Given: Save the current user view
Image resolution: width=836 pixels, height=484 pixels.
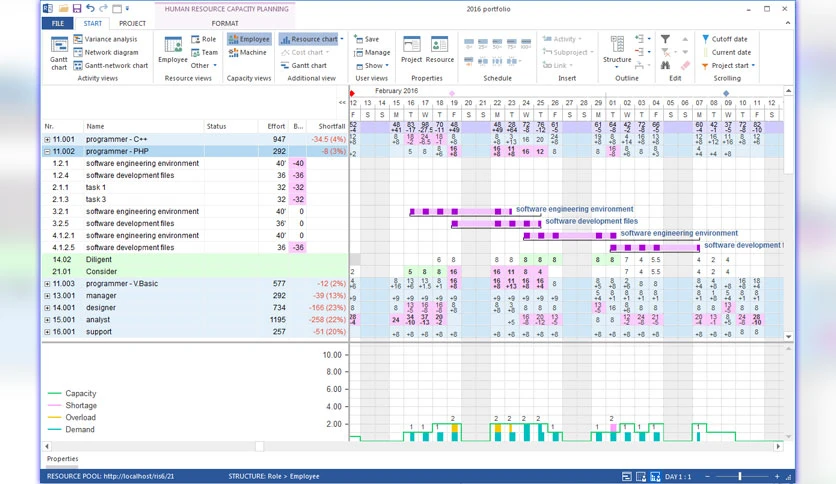Looking at the screenshot, I should (366, 39).
